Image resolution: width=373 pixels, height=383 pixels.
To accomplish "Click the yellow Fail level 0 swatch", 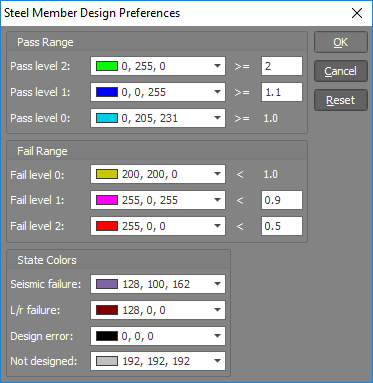I will (107, 174).
